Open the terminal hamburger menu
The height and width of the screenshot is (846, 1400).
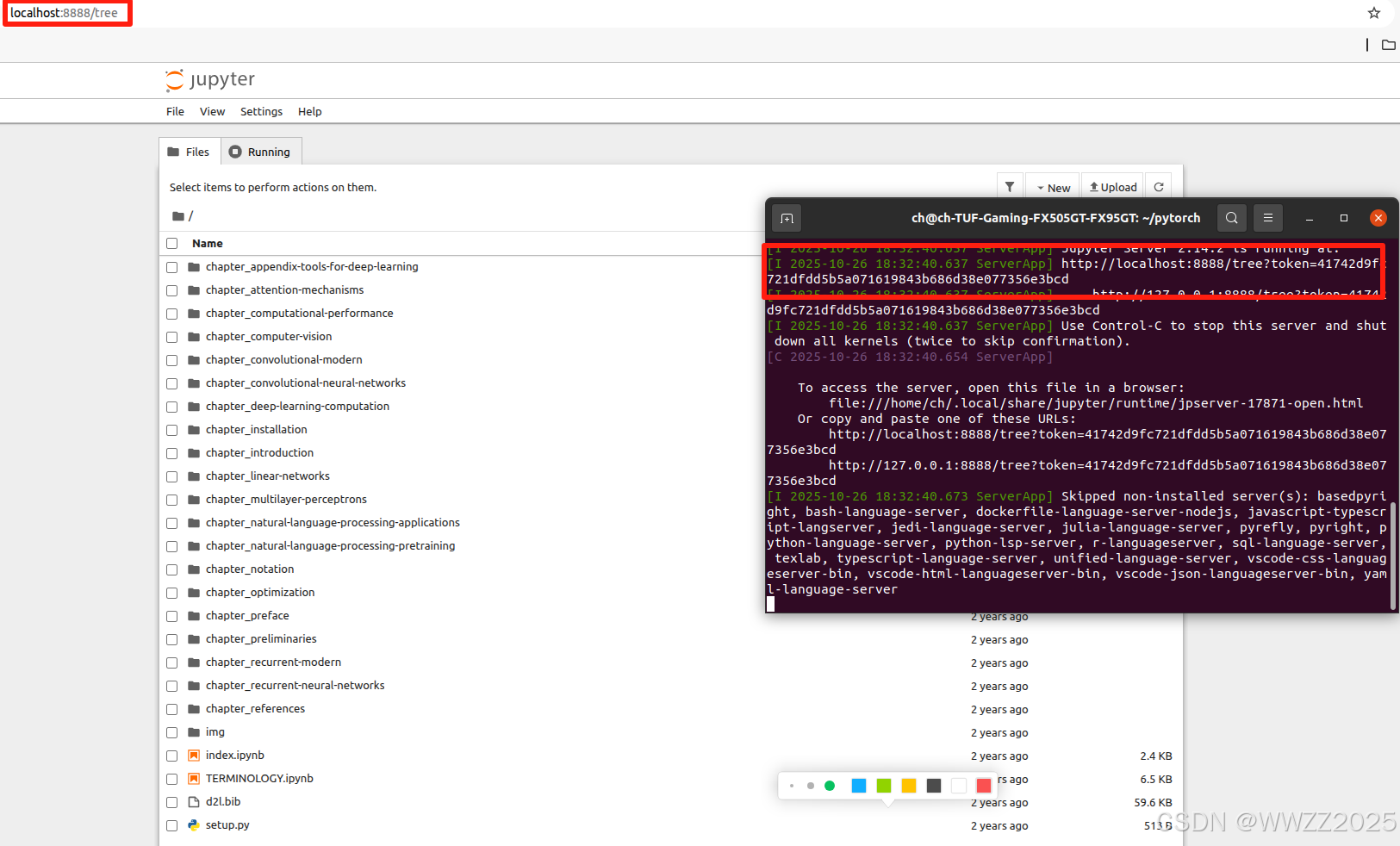coord(1268,218)
